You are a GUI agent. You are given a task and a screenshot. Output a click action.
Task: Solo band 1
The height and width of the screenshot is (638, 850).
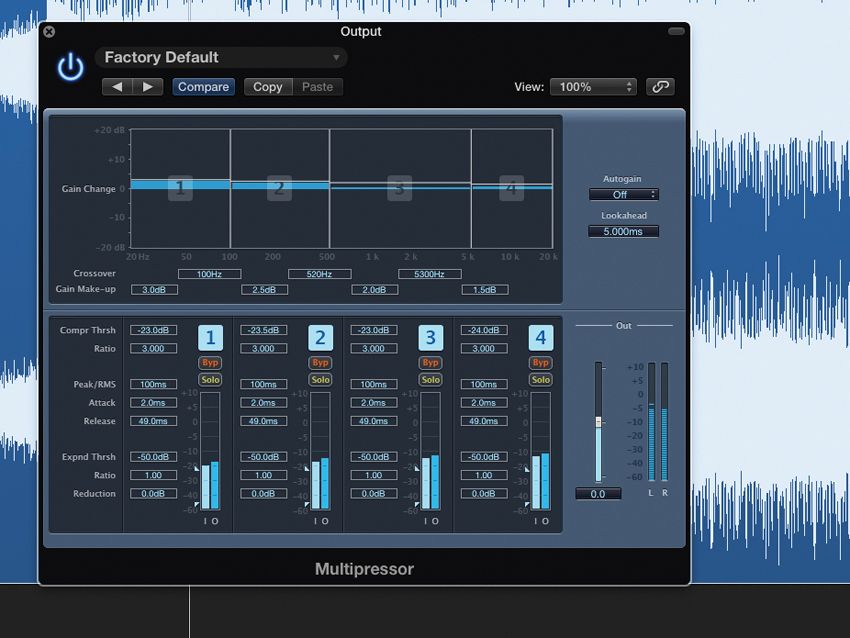coord(210,380)
